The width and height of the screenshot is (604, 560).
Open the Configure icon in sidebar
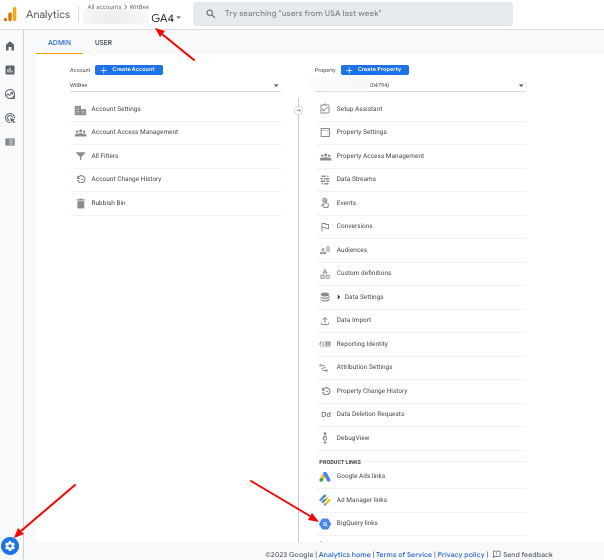point(10,142)
